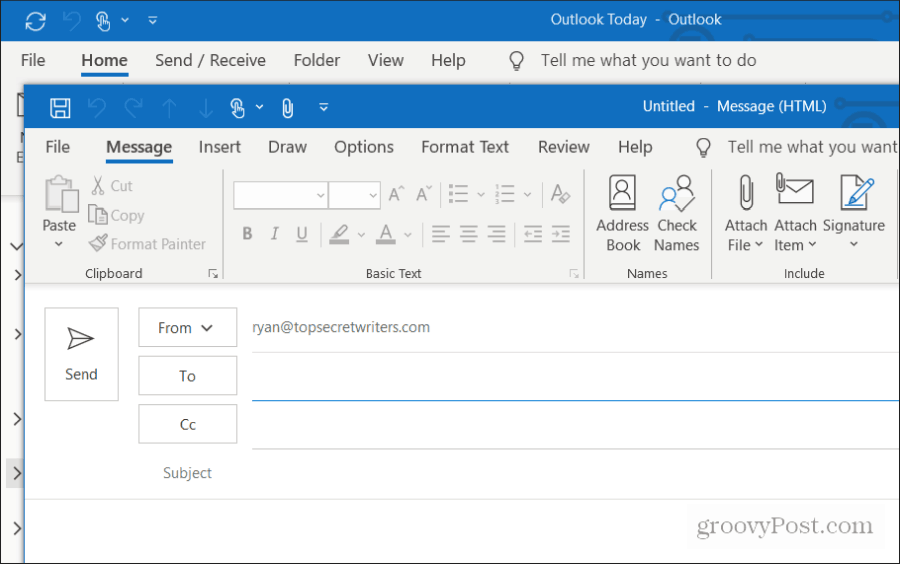This screenshot has height=564, width=900.
Task: Click the Send/Receive sync icon in Outlook title bar
Action: [x=36, y=21]
